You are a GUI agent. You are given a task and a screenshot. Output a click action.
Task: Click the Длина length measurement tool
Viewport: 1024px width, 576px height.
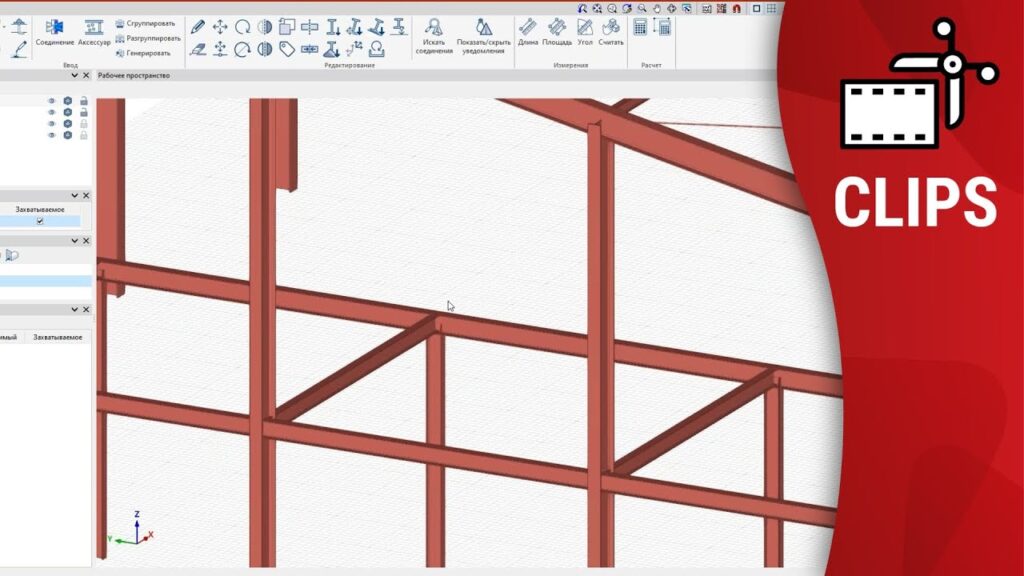click(x=527, y=32)
